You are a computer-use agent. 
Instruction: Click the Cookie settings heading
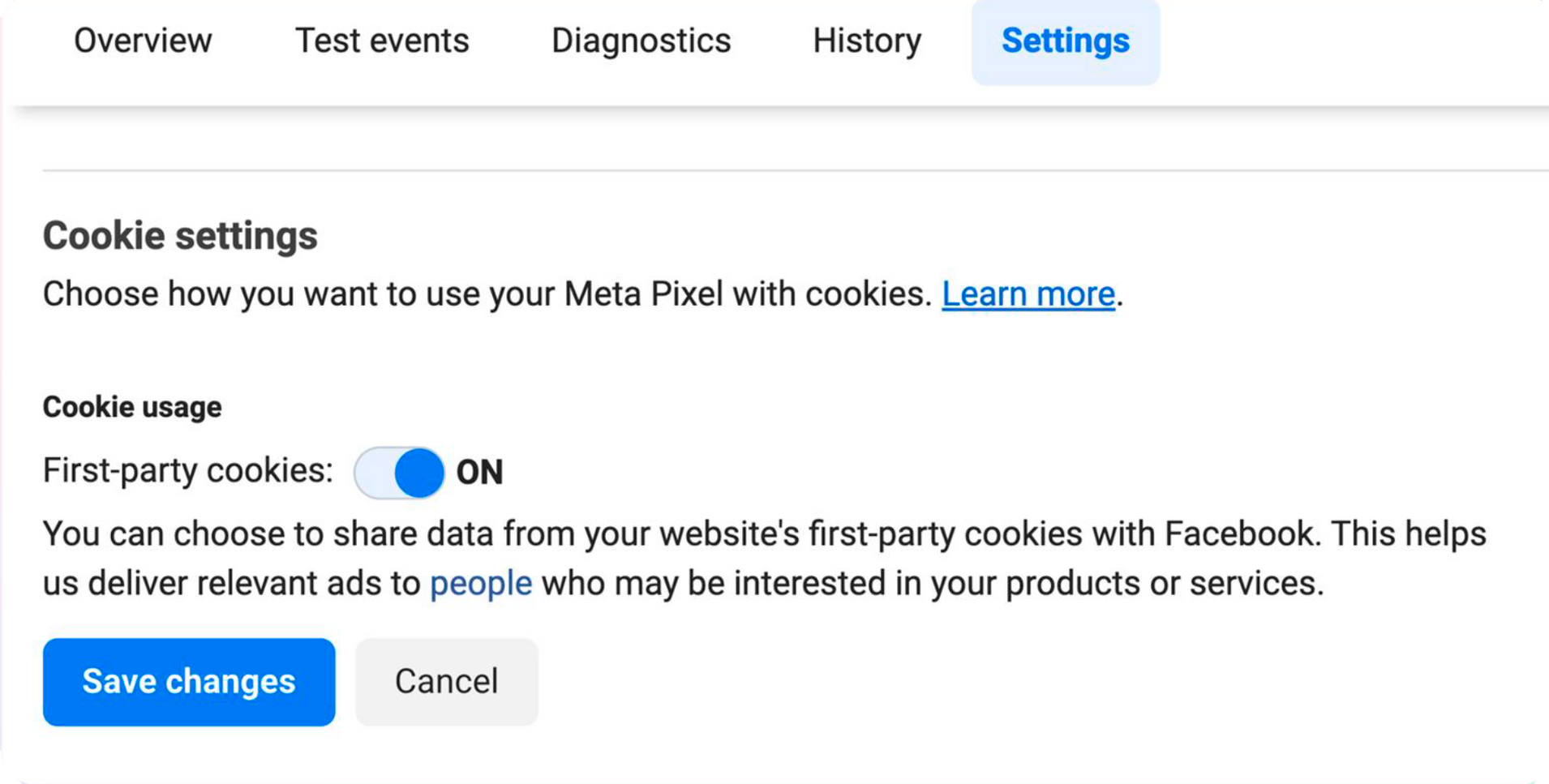[180, 236]
